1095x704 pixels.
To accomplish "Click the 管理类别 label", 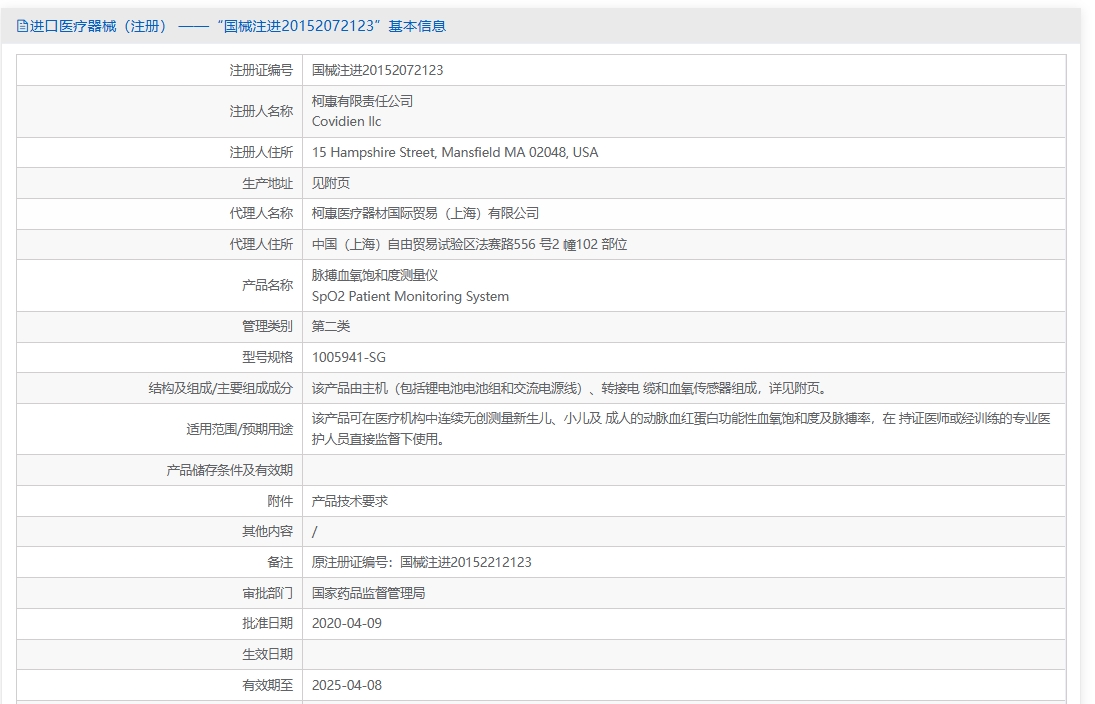I will coord(267,327).
